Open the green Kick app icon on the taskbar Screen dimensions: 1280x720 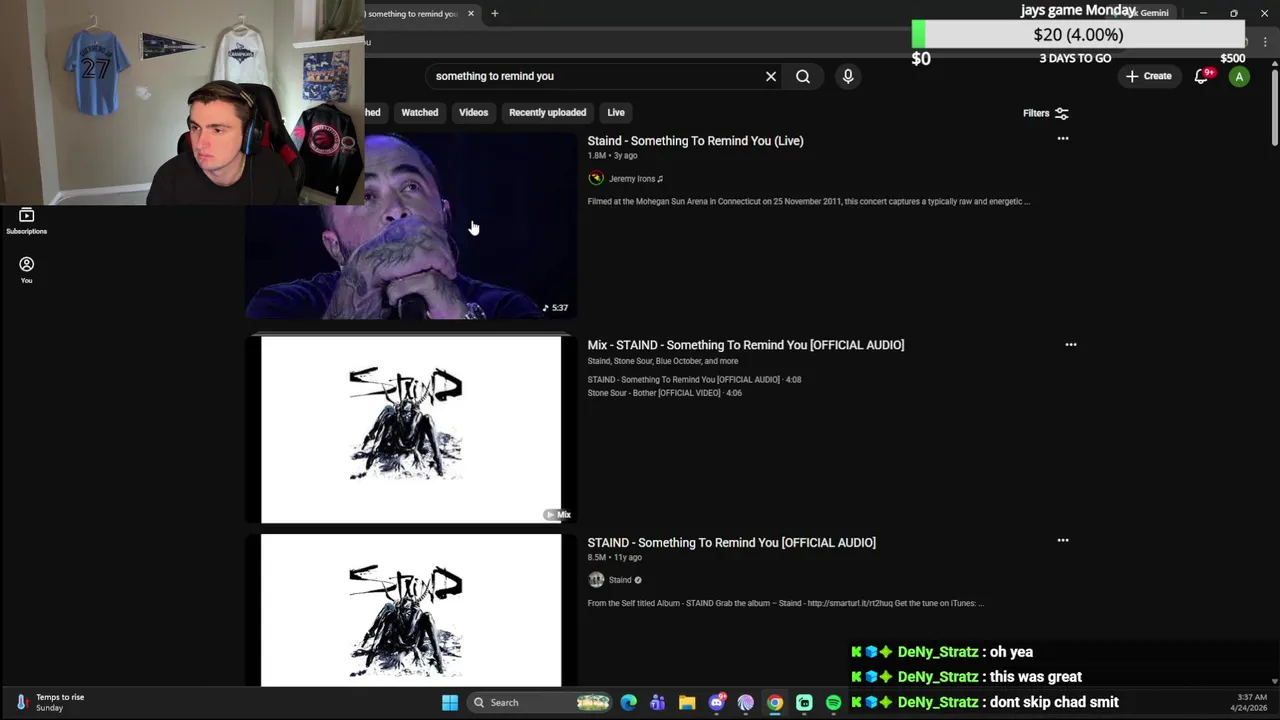pos(804,703)
